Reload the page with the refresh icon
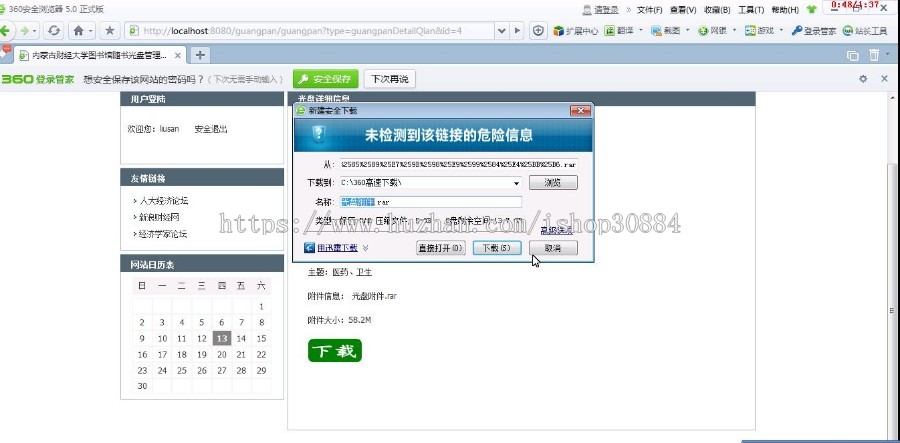This screenshot has width=900, height=443. (54, 30)
